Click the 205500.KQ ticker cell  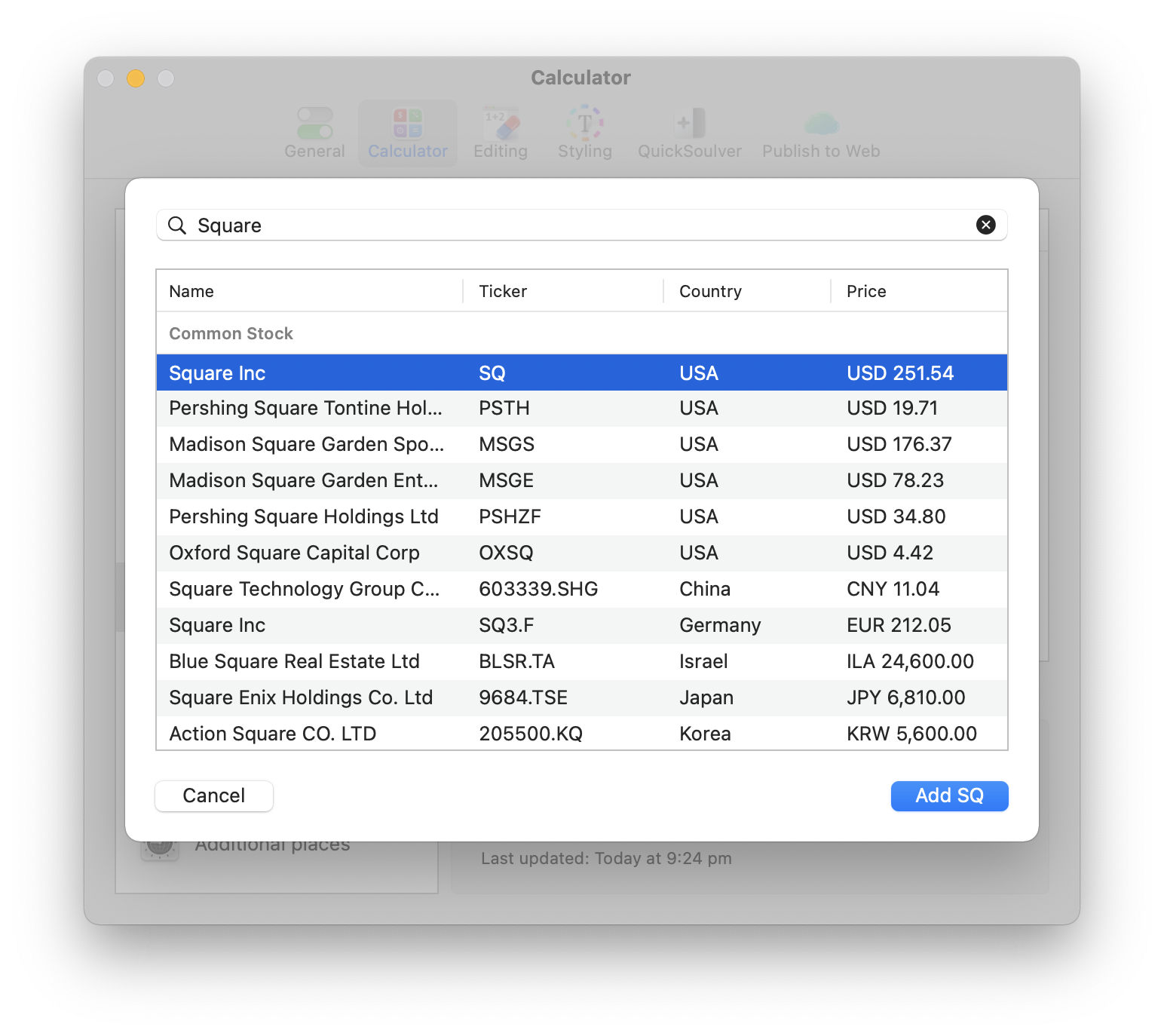tap(531, 734)
